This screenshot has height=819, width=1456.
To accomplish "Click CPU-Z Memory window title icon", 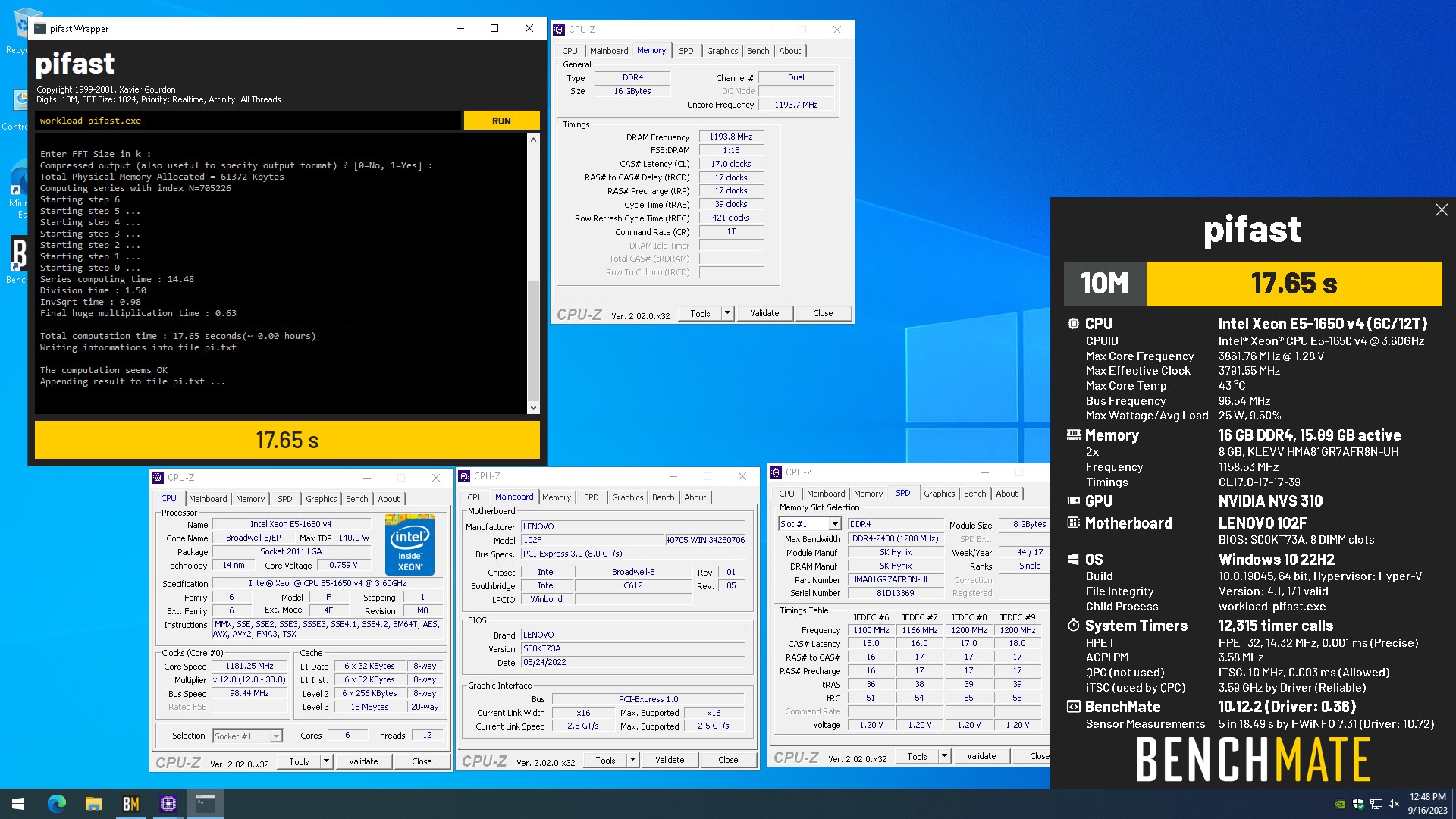I will point(559,30).
